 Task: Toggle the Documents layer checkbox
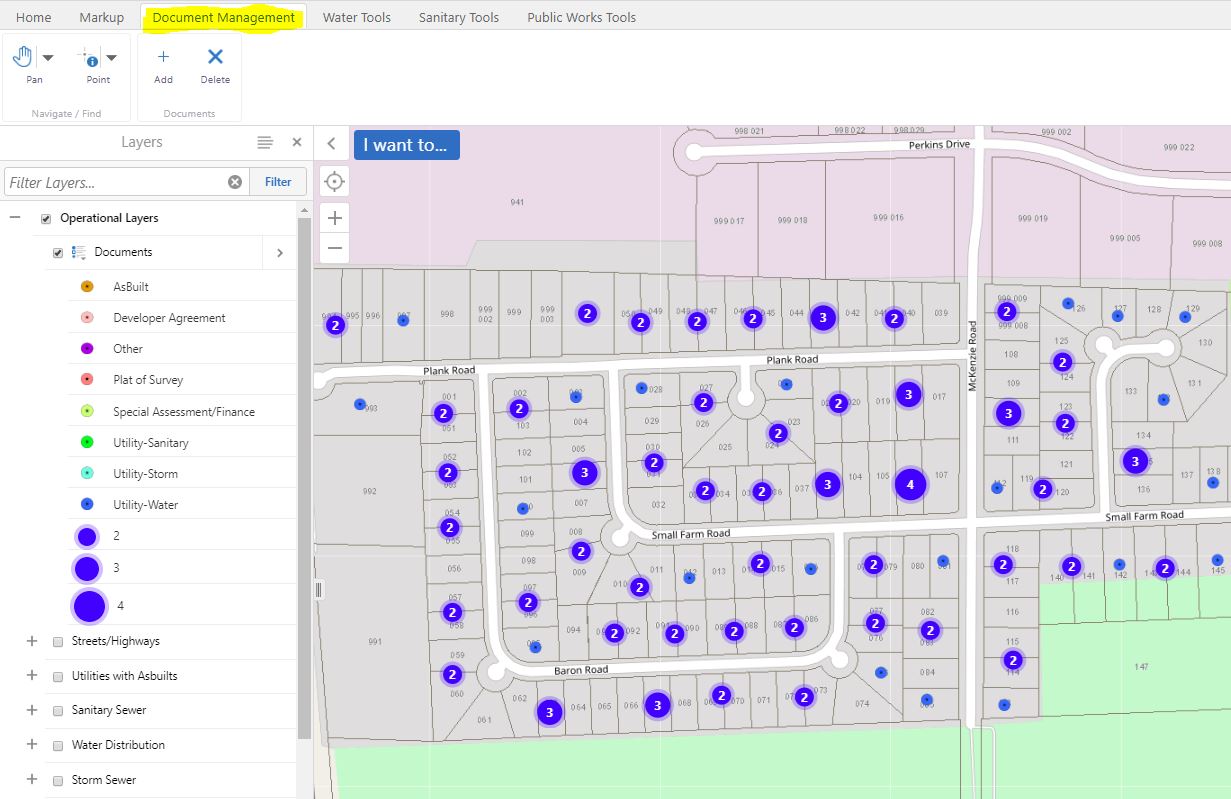pyautogui.click(x=58, y=253)
